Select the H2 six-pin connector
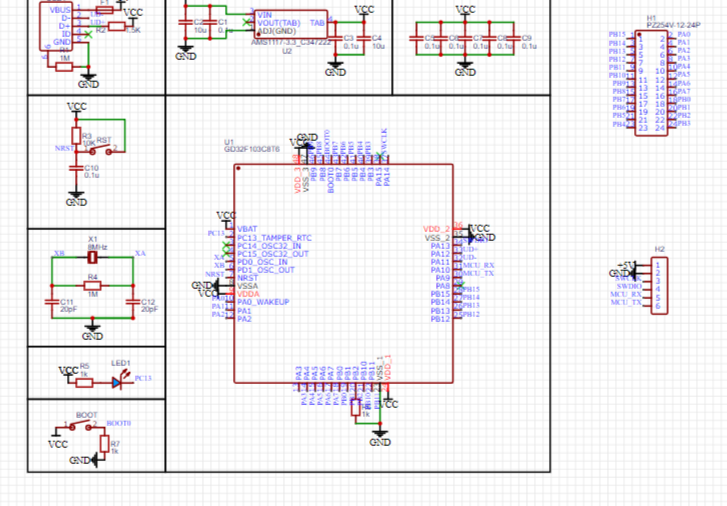727x506 pixels. (x=659, y=286)
